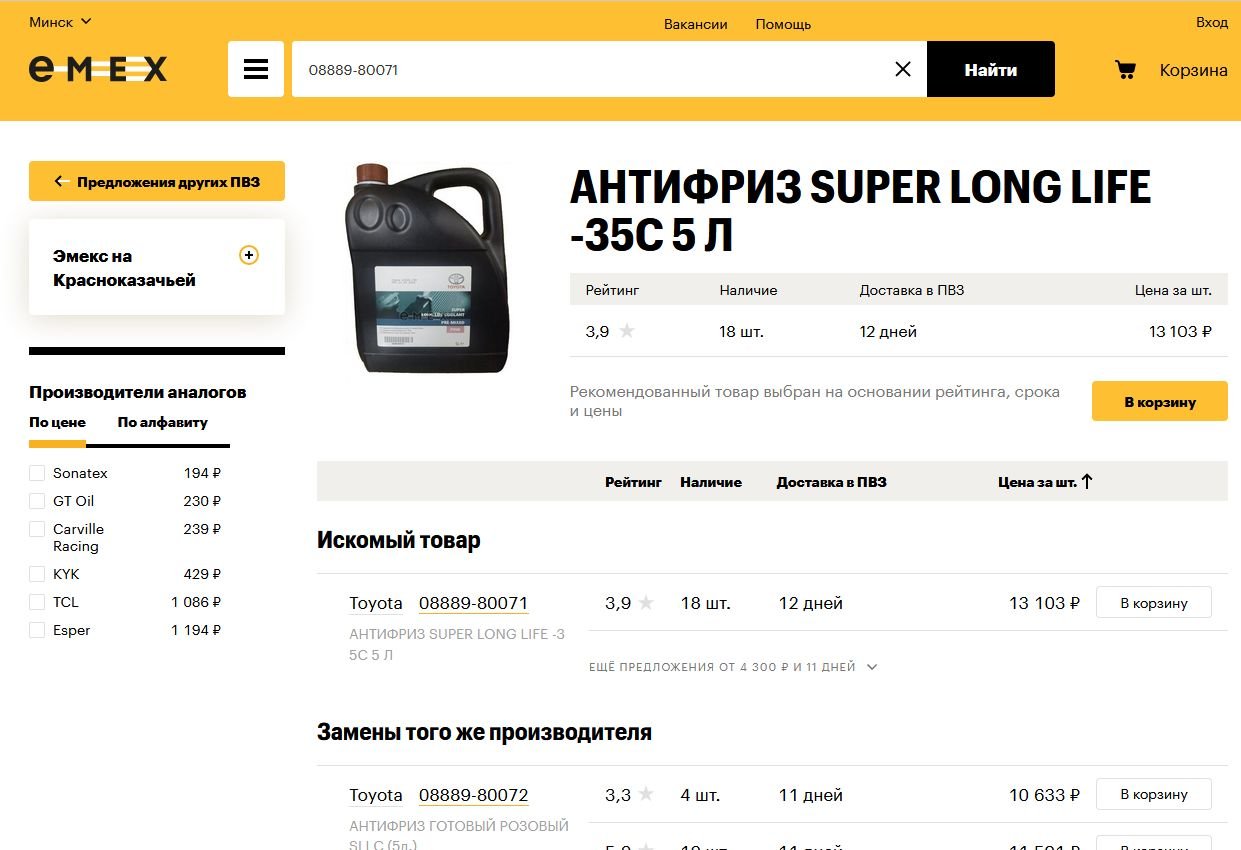The width and height of the screenshot is (1241, 850).
Task: Click the product title АНТИФРИЗ SUPER LONG LIFE
Action: [x=860, y=212]
